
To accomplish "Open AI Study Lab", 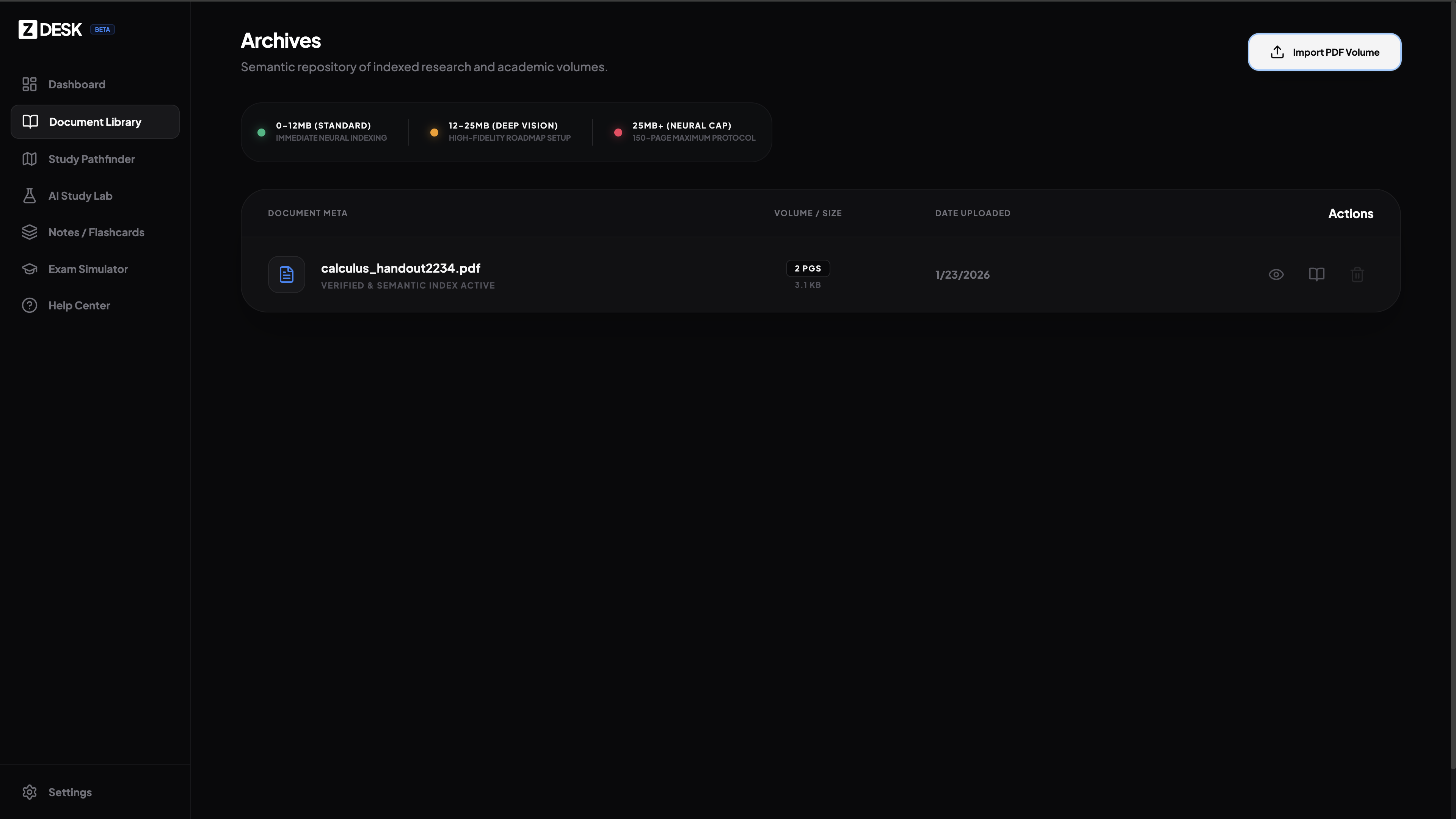I will click(x=80, y=196).
